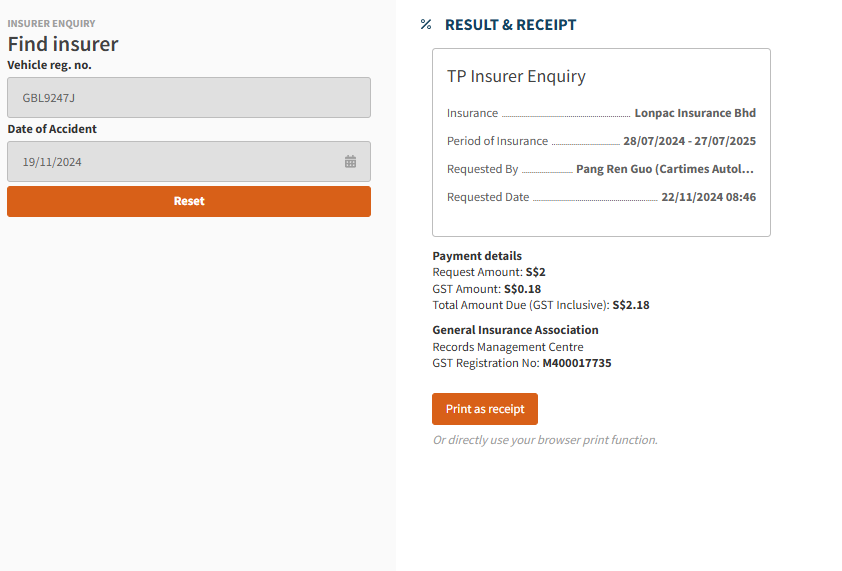Click the Request Amount S$2 line

(489, 272)
